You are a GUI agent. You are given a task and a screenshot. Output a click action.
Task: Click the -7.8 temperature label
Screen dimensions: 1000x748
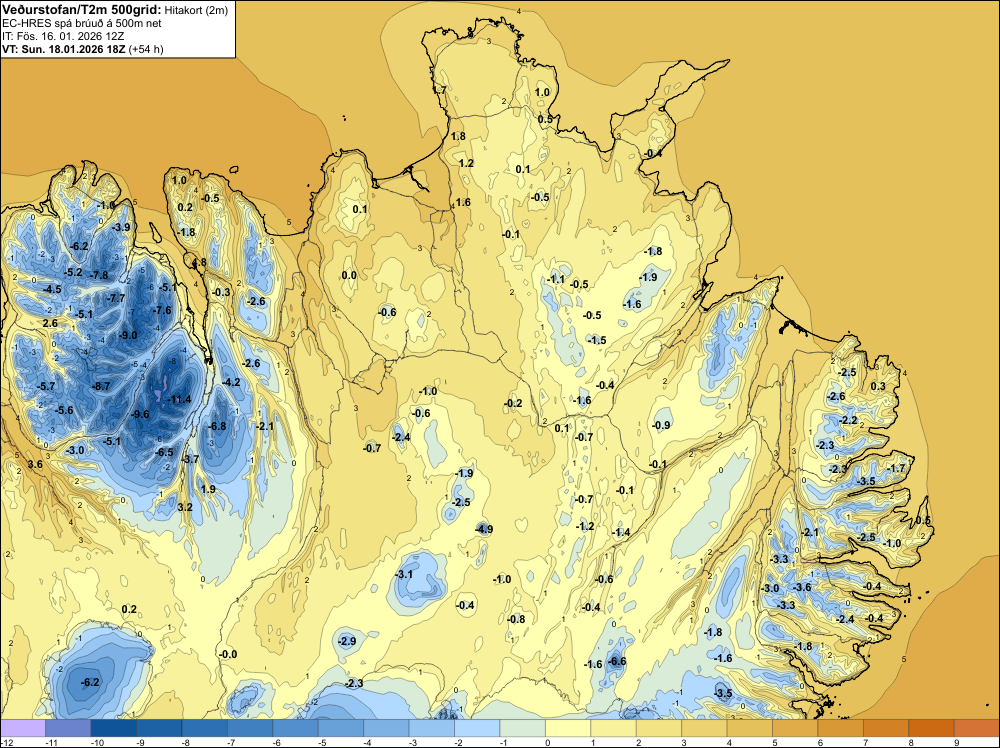99,275
